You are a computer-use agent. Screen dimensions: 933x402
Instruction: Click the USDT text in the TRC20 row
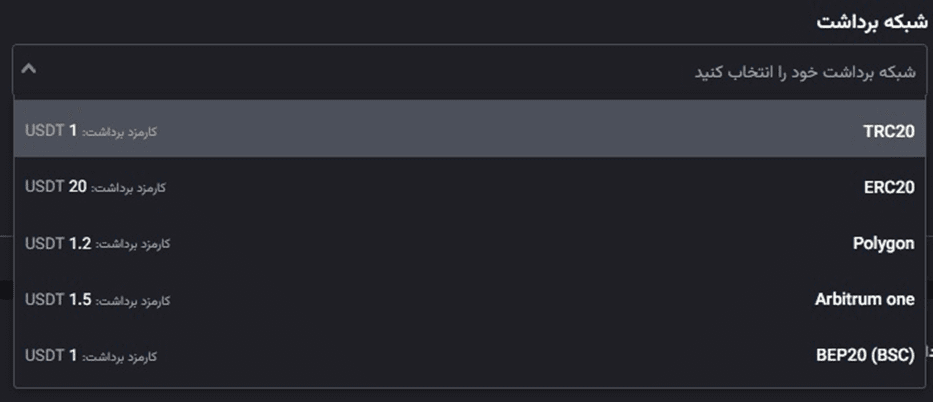pyautogui.click(x=44, y=131)
